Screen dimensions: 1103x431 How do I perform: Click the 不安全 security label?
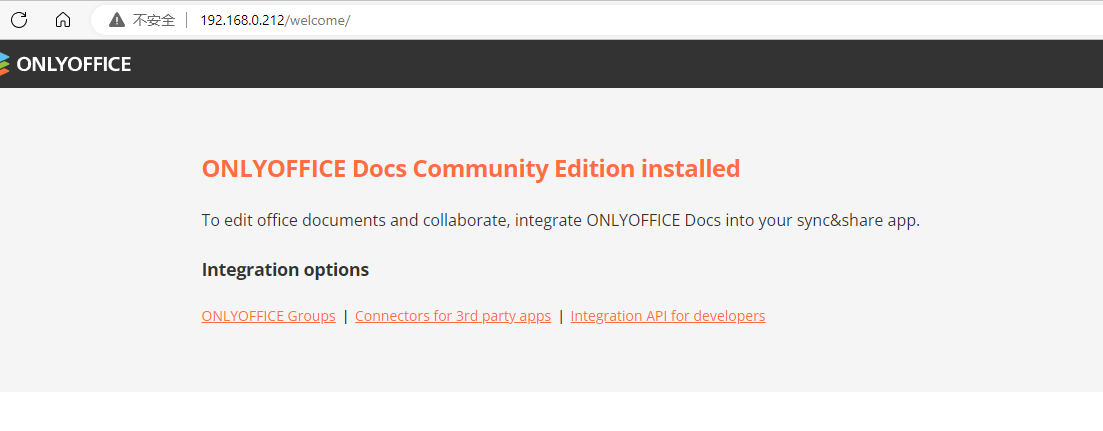point(154,20)
